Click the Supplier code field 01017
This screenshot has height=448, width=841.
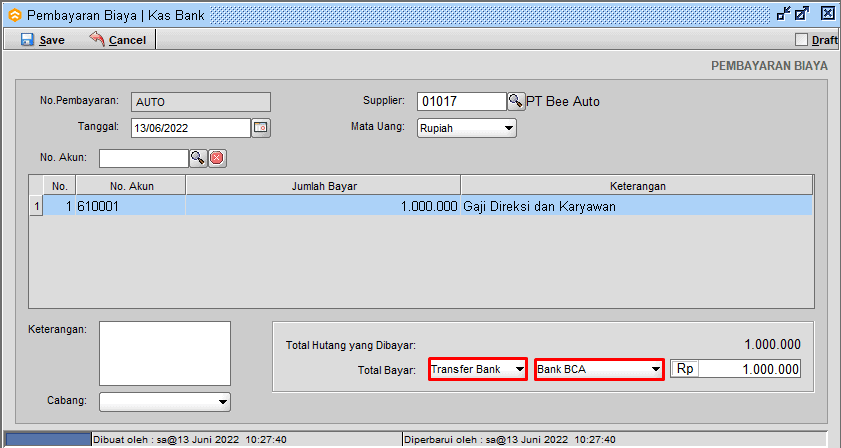(x=462, y=101)
